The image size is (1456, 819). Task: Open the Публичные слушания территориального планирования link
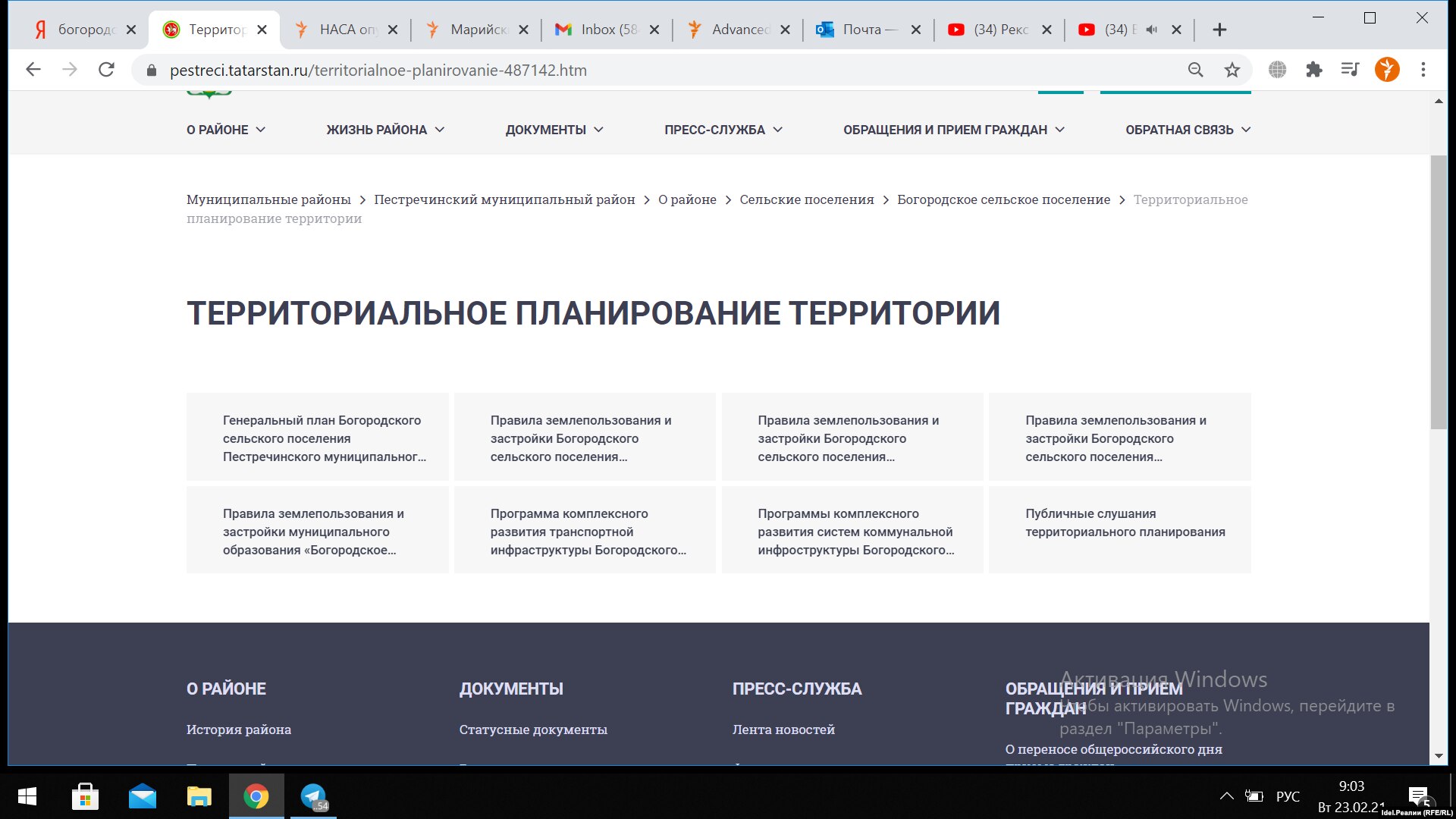[1125, 522]
